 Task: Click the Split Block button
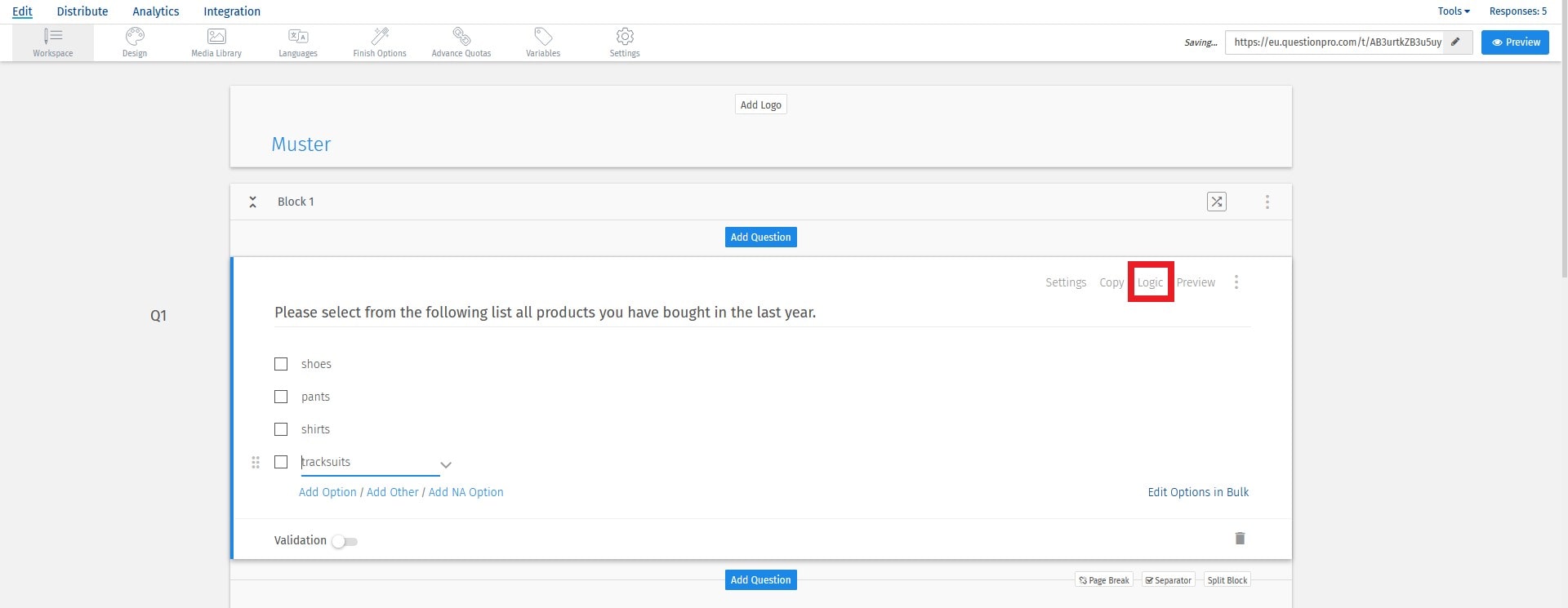click(x=1227, y=580)
